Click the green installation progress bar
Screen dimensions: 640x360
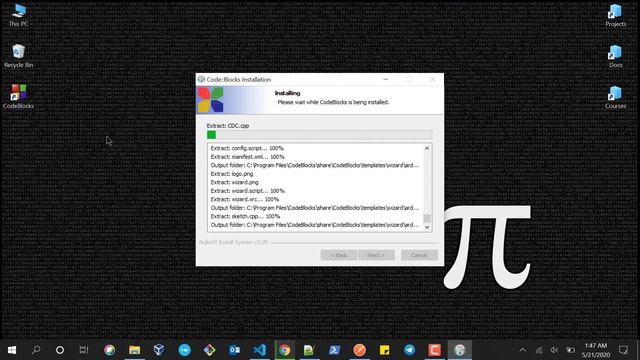(319, 135)
